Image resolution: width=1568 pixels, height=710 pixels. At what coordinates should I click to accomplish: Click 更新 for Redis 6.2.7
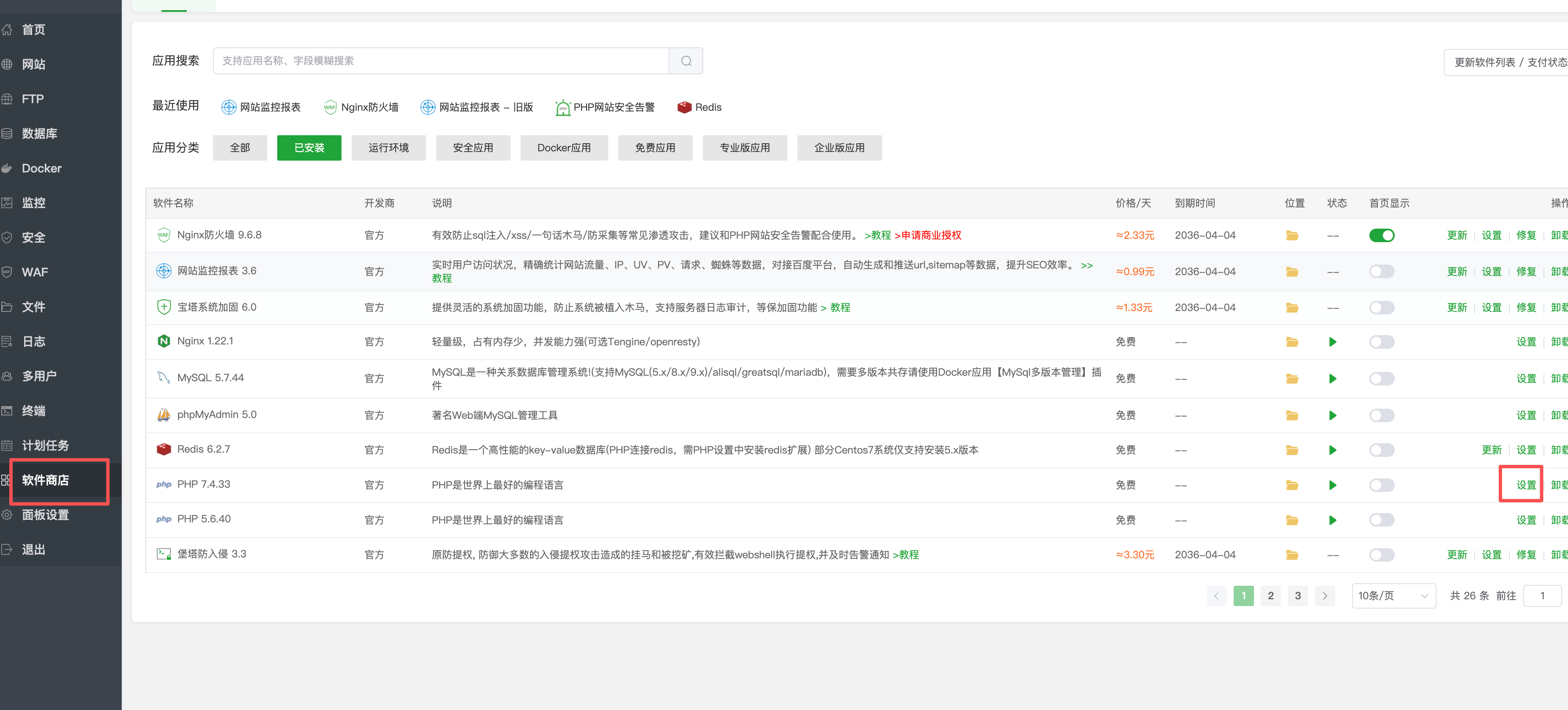pos(1492,450)
